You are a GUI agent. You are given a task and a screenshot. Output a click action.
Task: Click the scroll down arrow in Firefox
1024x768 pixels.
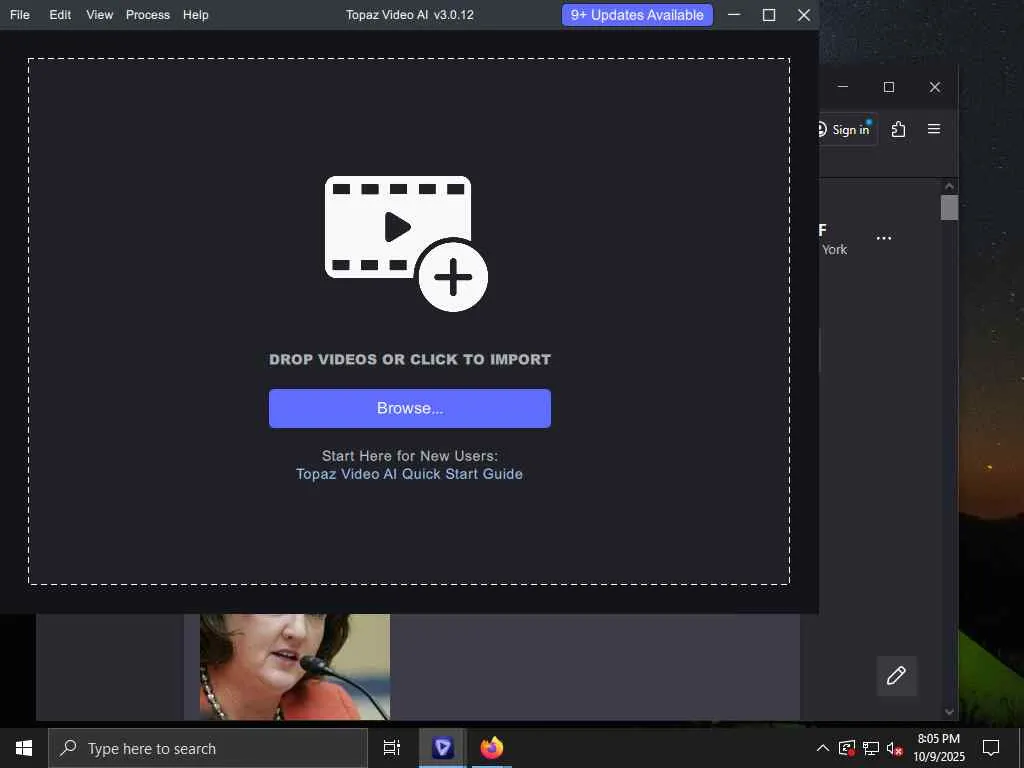pyautogui.click(x=949, y=712)
